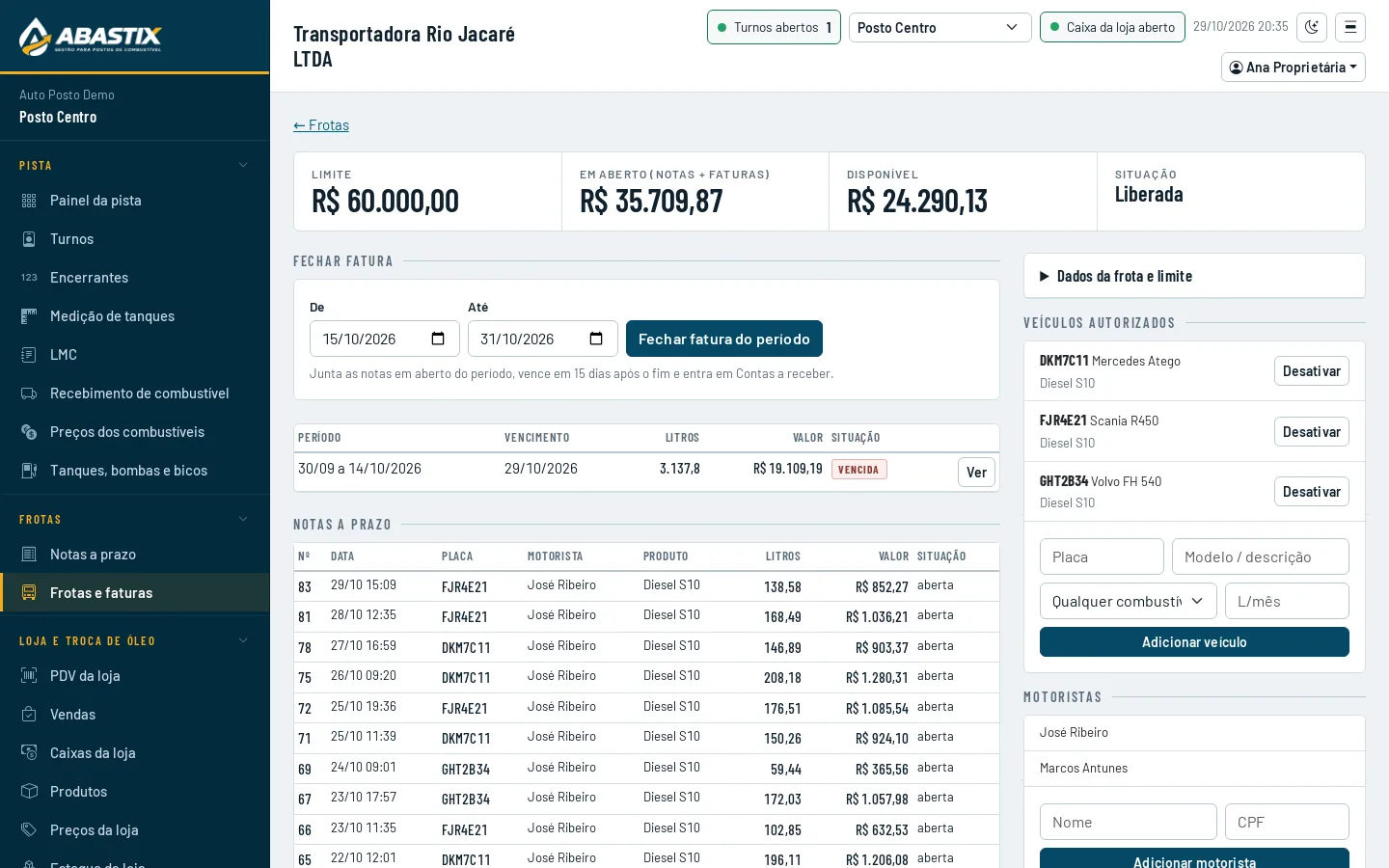Click the Turnos abertos status badge
This screenshot has width=1389, height=868.
774,27
